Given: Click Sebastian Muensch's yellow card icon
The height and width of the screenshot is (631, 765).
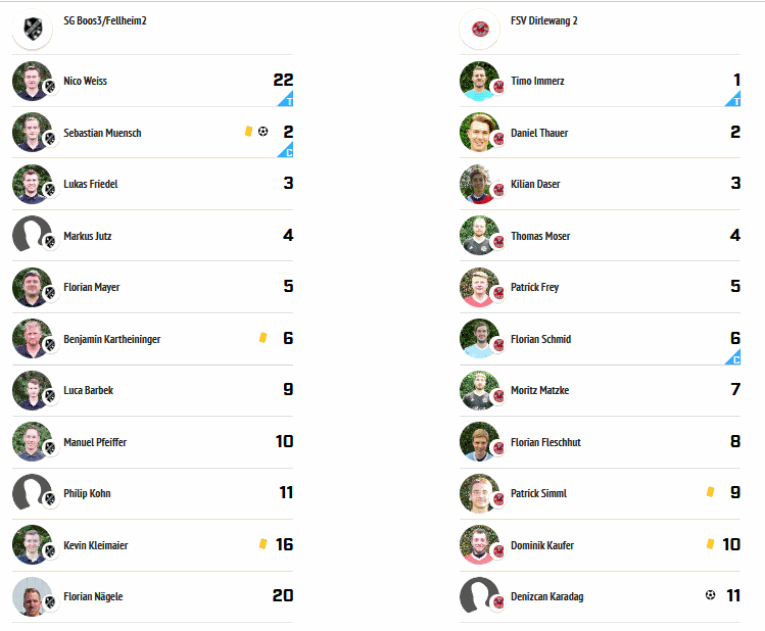Looking at the screenshot, I should 249,131.
